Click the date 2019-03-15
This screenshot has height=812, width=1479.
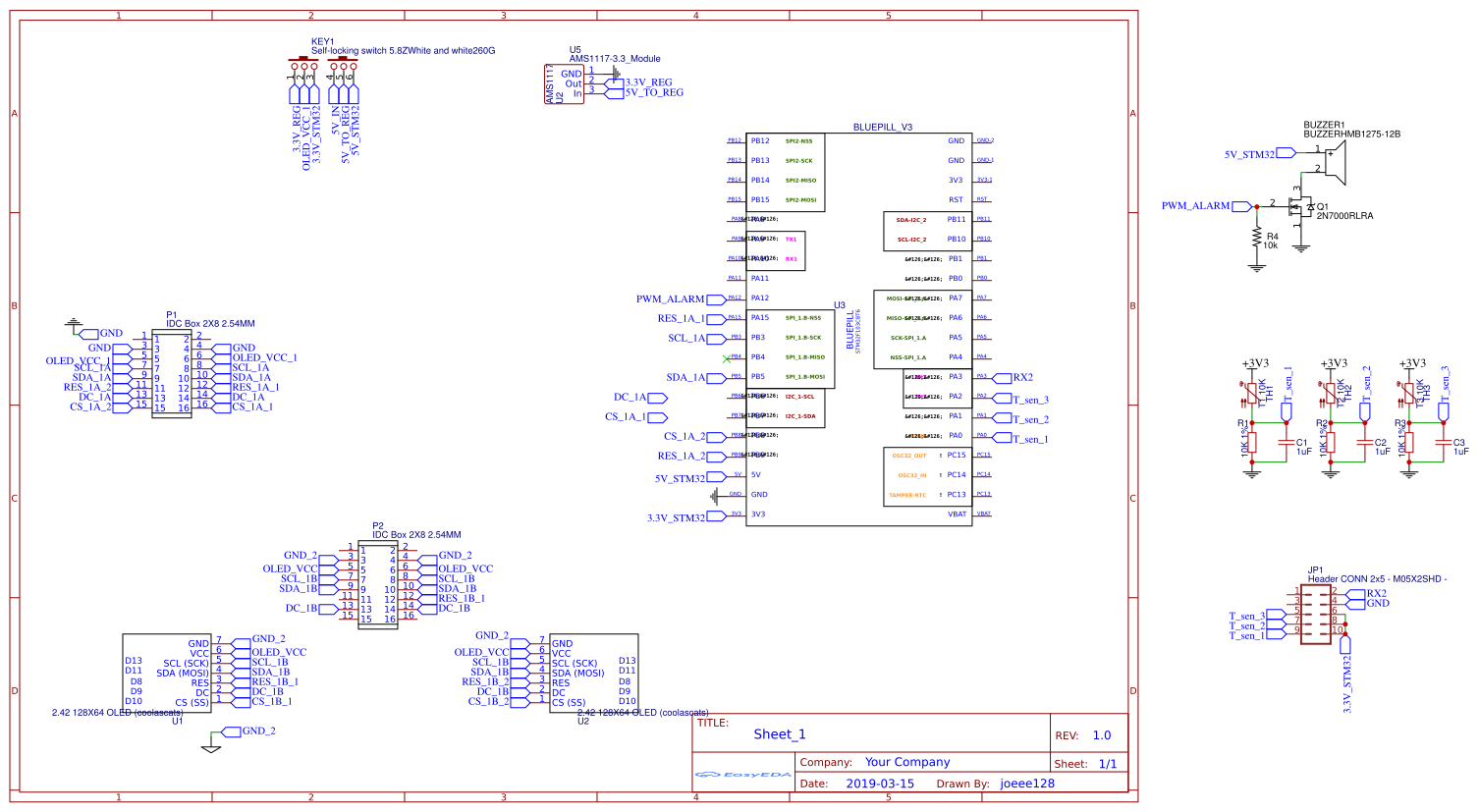point(880,784)
